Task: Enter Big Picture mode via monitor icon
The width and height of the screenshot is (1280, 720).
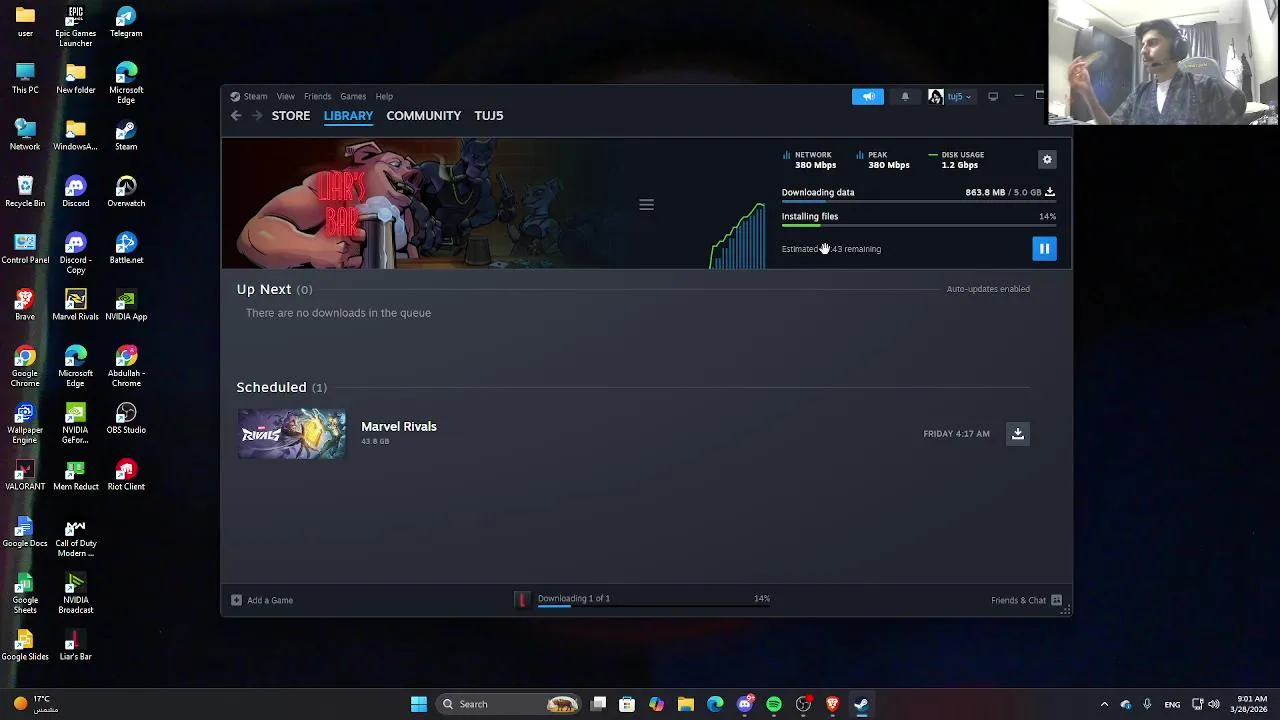Action: (x=993, y=97)
